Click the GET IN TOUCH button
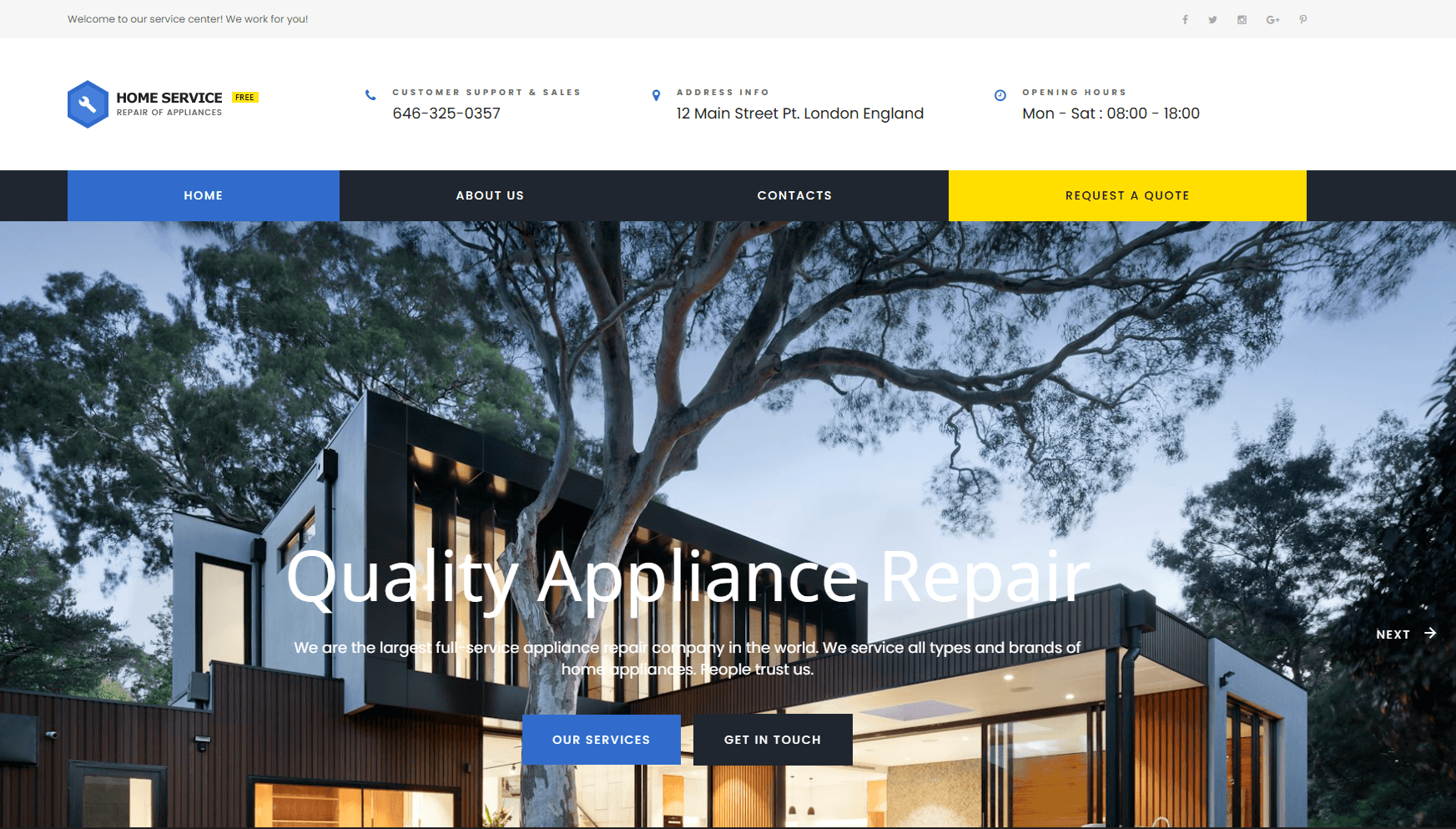Screen dimensions: 1456x829 (x=773, y=740)
